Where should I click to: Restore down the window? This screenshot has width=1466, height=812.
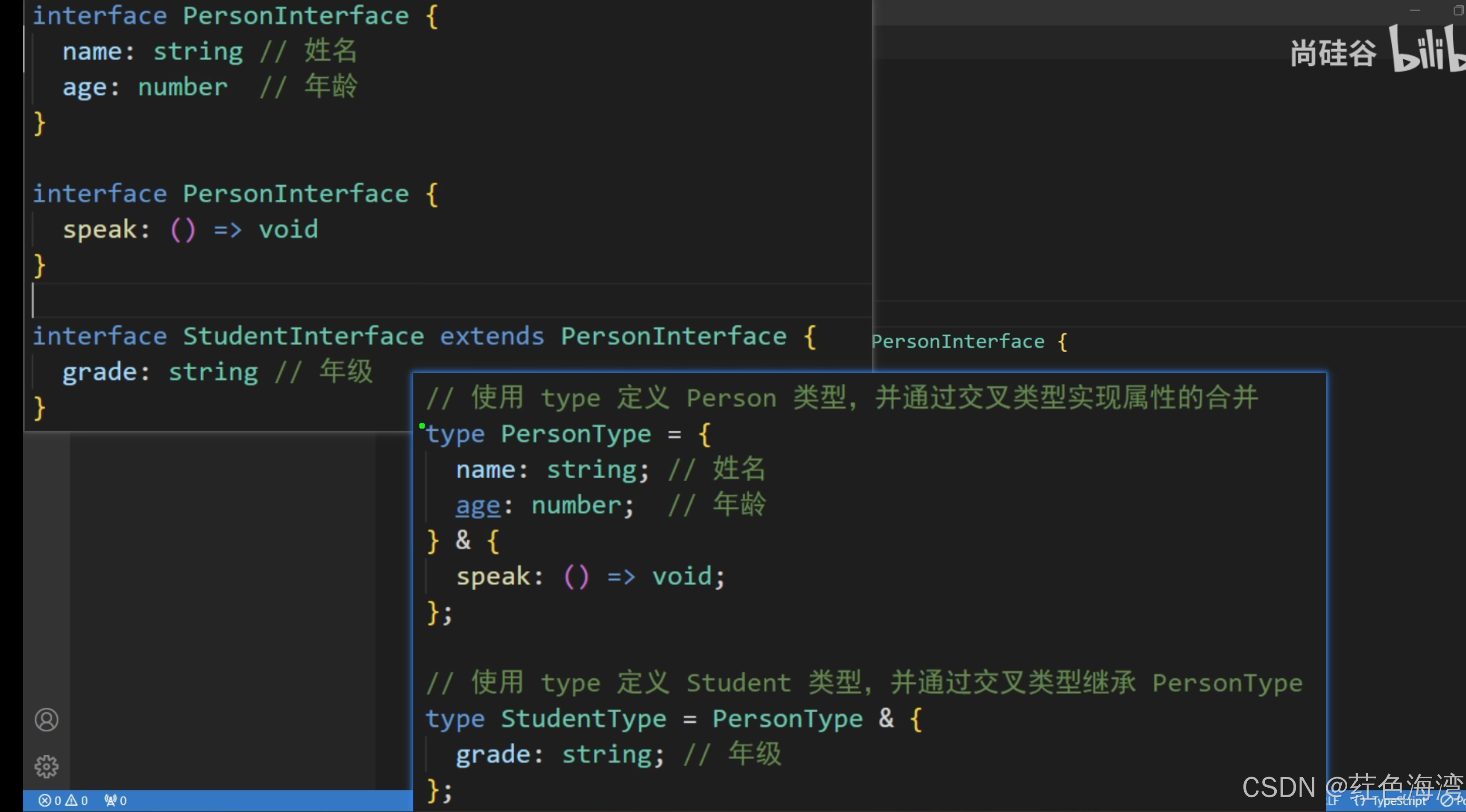pos(1458,10)
